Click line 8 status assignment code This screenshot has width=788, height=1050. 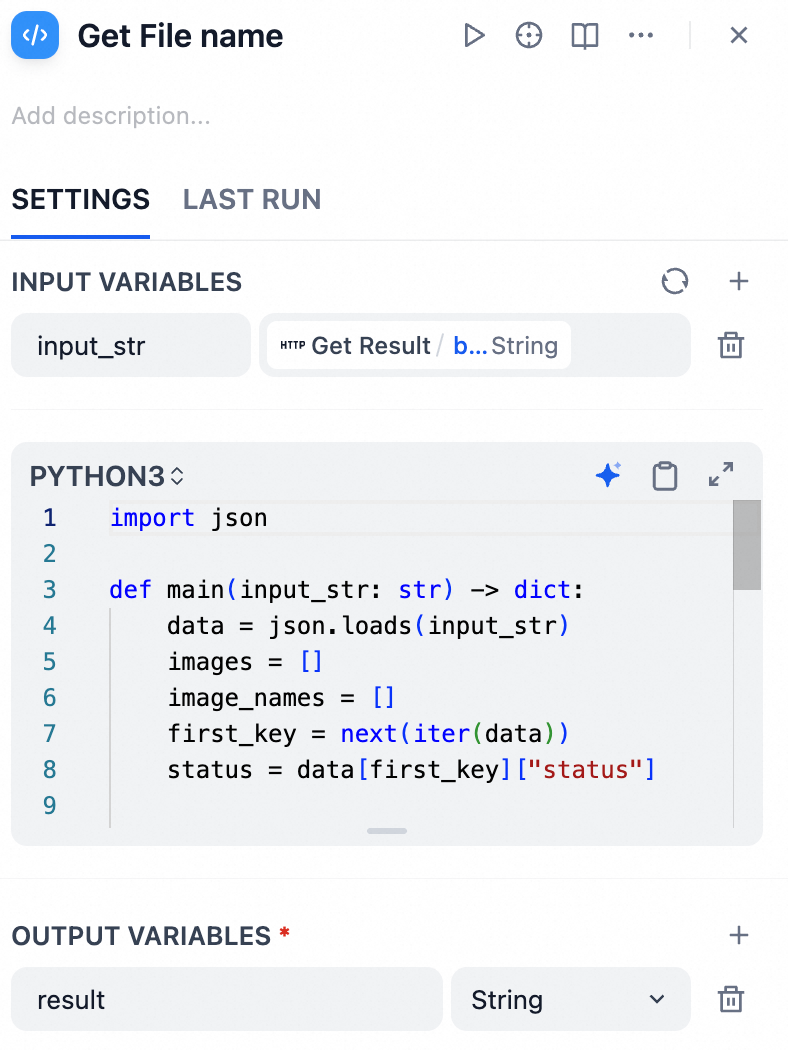click(411, 770)
